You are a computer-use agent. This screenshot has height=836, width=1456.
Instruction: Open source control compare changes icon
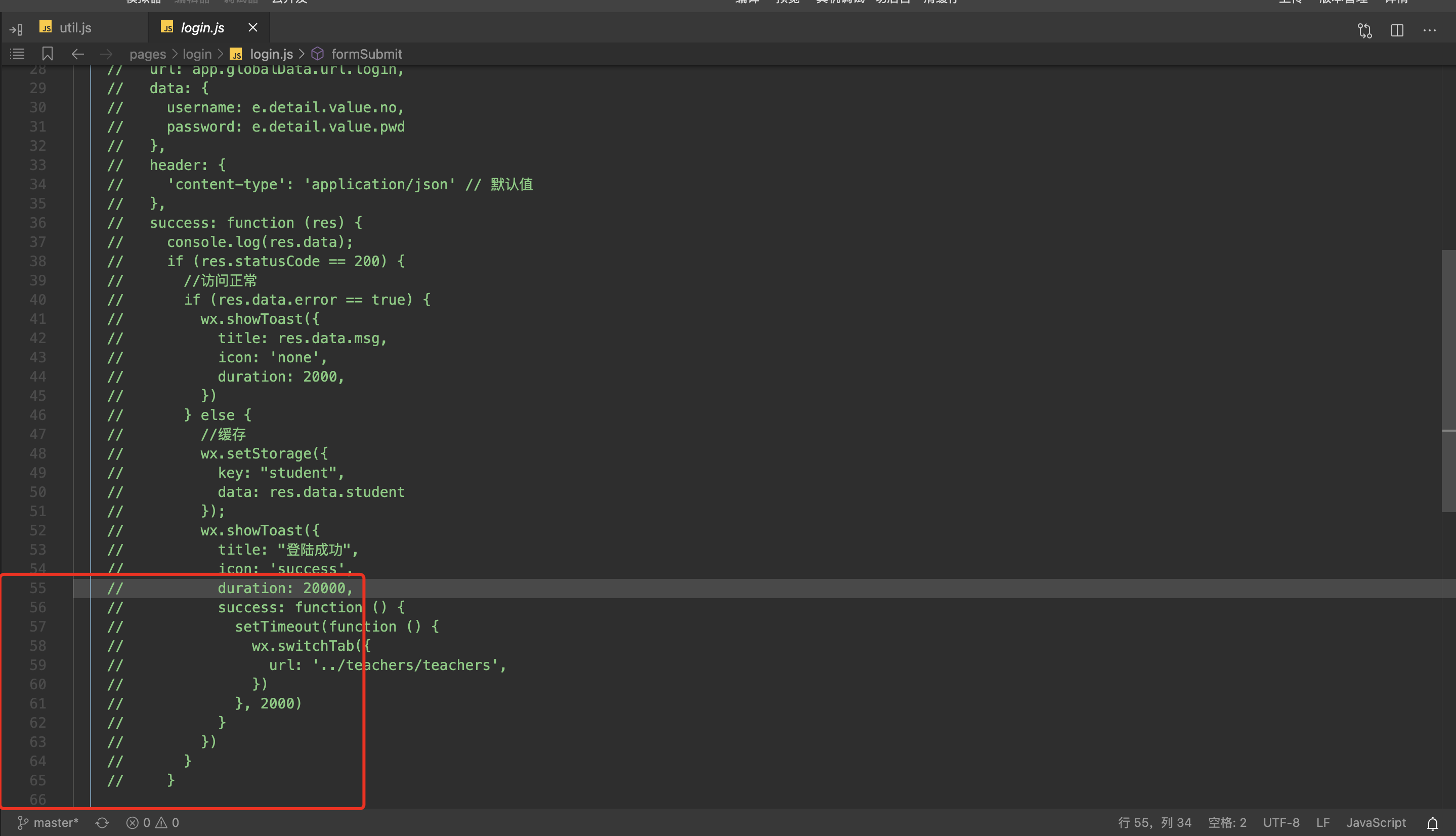pyautogui.click(x=1365, y=30)
